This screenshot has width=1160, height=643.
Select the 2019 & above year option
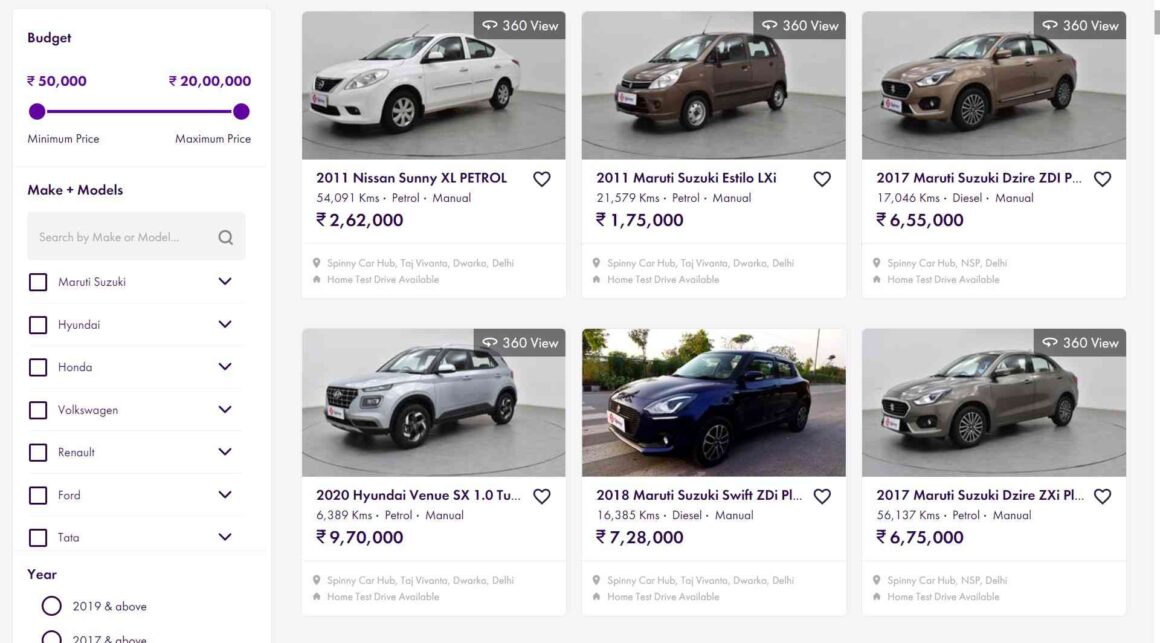click(x=52, y=606)
